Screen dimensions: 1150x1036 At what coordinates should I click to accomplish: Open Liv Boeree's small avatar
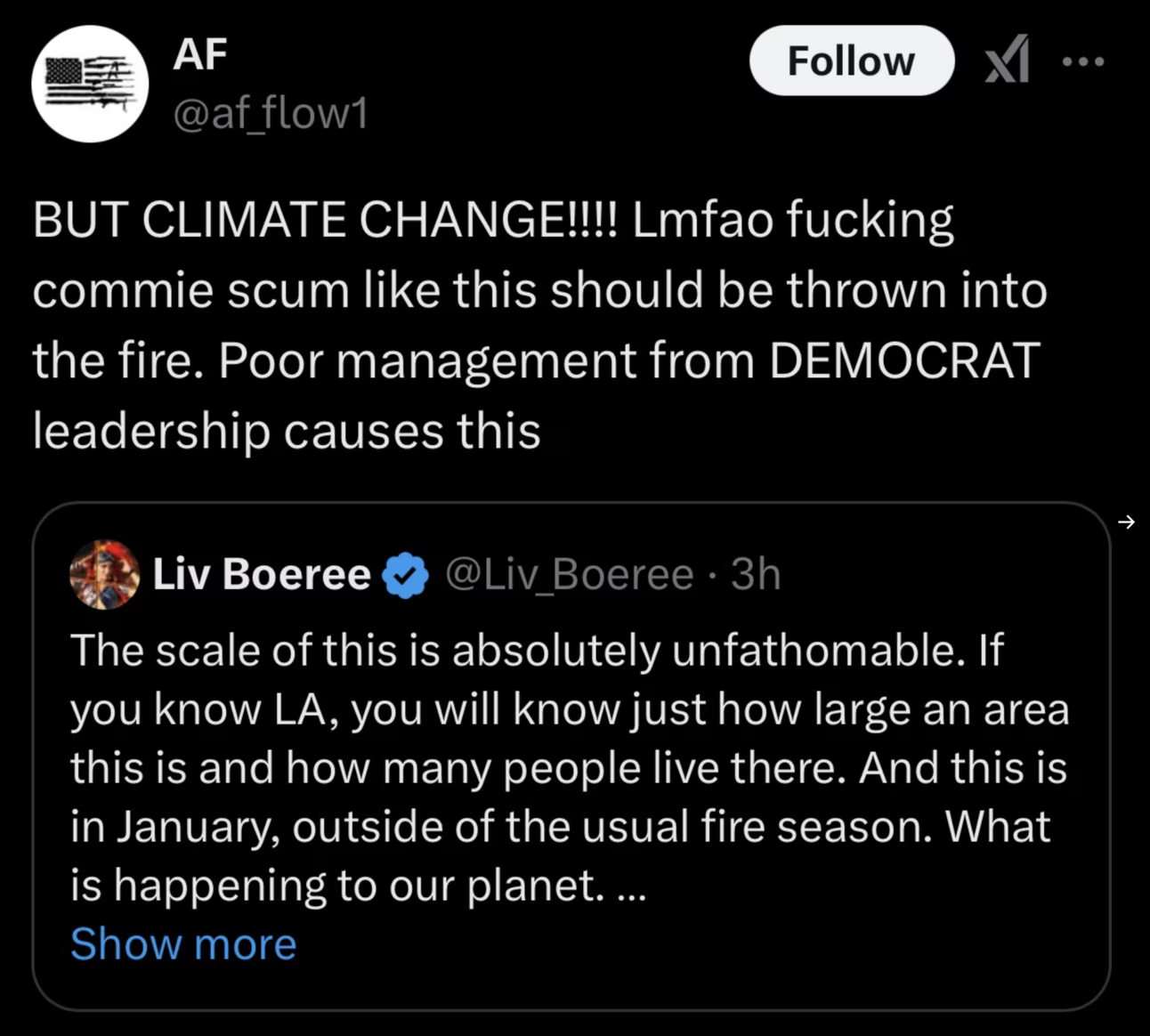[x=105, y=574]
